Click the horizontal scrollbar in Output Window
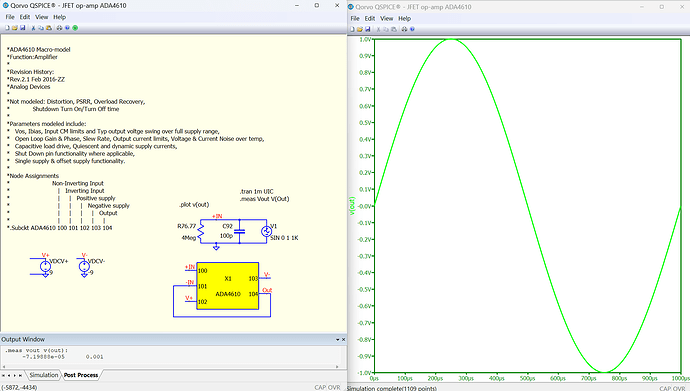Viewport: 690px width, 391px height. click(x=170, y=366)
